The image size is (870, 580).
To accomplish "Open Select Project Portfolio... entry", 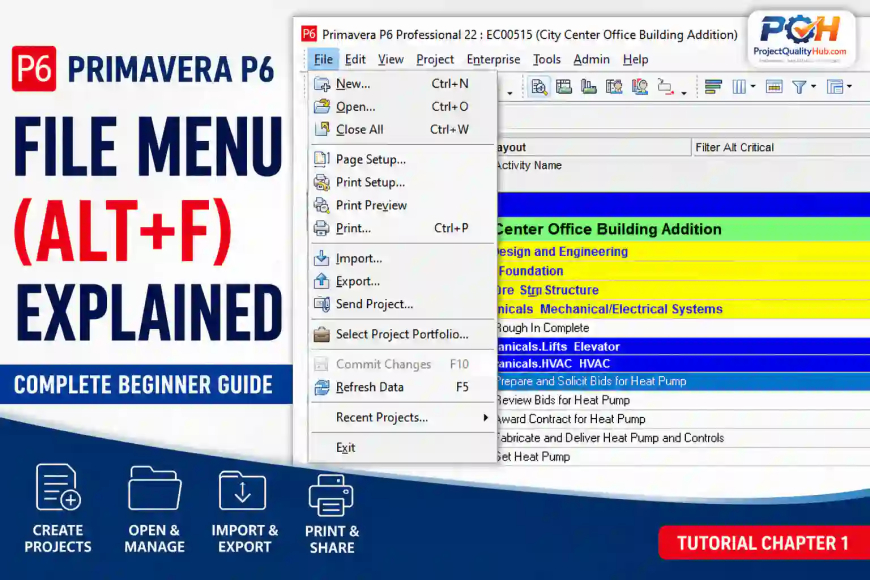I will tap(402, 334).
